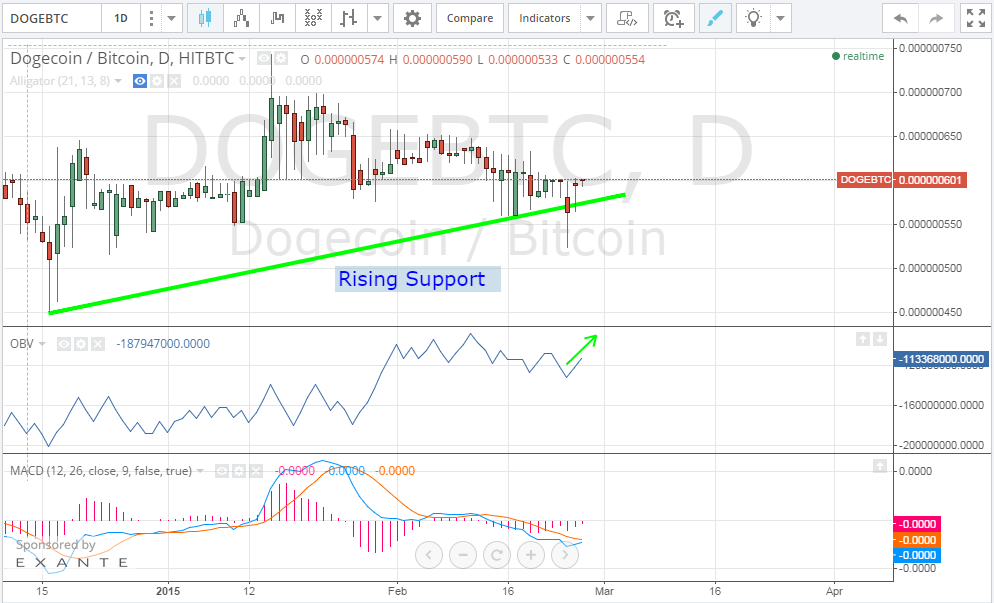Expand OBV legend dropdown arrow
This screenshot has width=994, height=603.
[42, 344]
